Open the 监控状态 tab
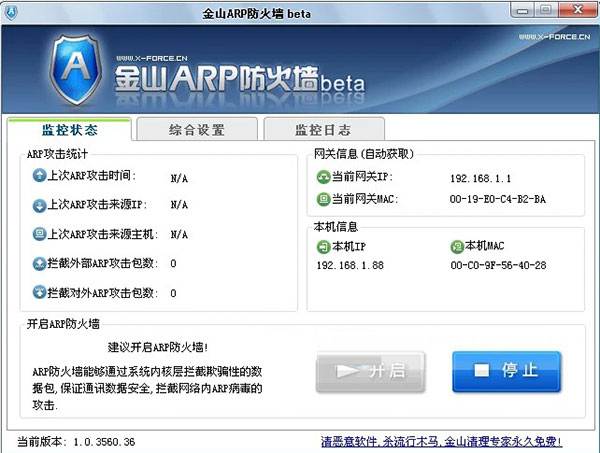600x453 pixels. 69,130
